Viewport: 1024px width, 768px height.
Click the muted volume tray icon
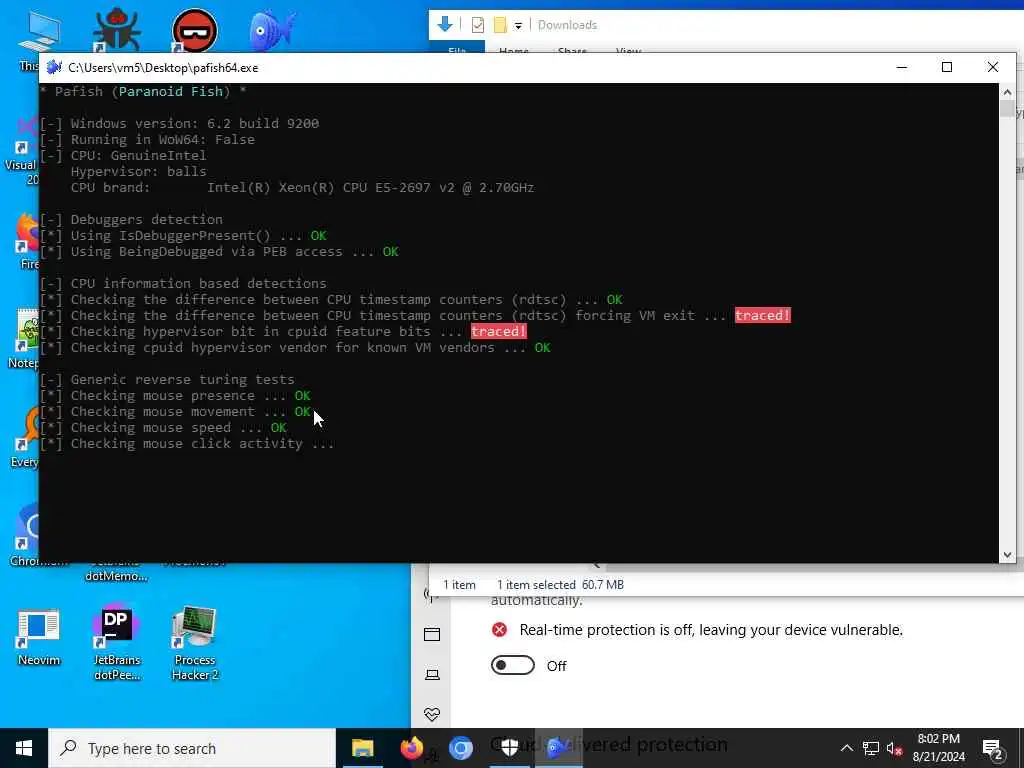pyautogui.click(x=895, y=748)
